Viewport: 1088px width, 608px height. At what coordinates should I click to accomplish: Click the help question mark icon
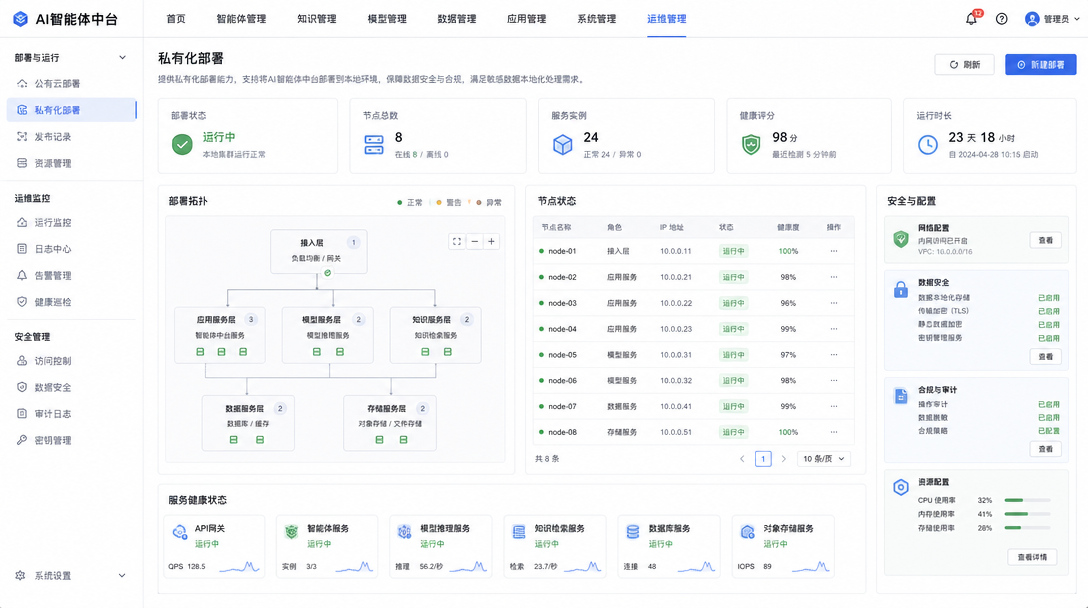(x=1001, y=19)
